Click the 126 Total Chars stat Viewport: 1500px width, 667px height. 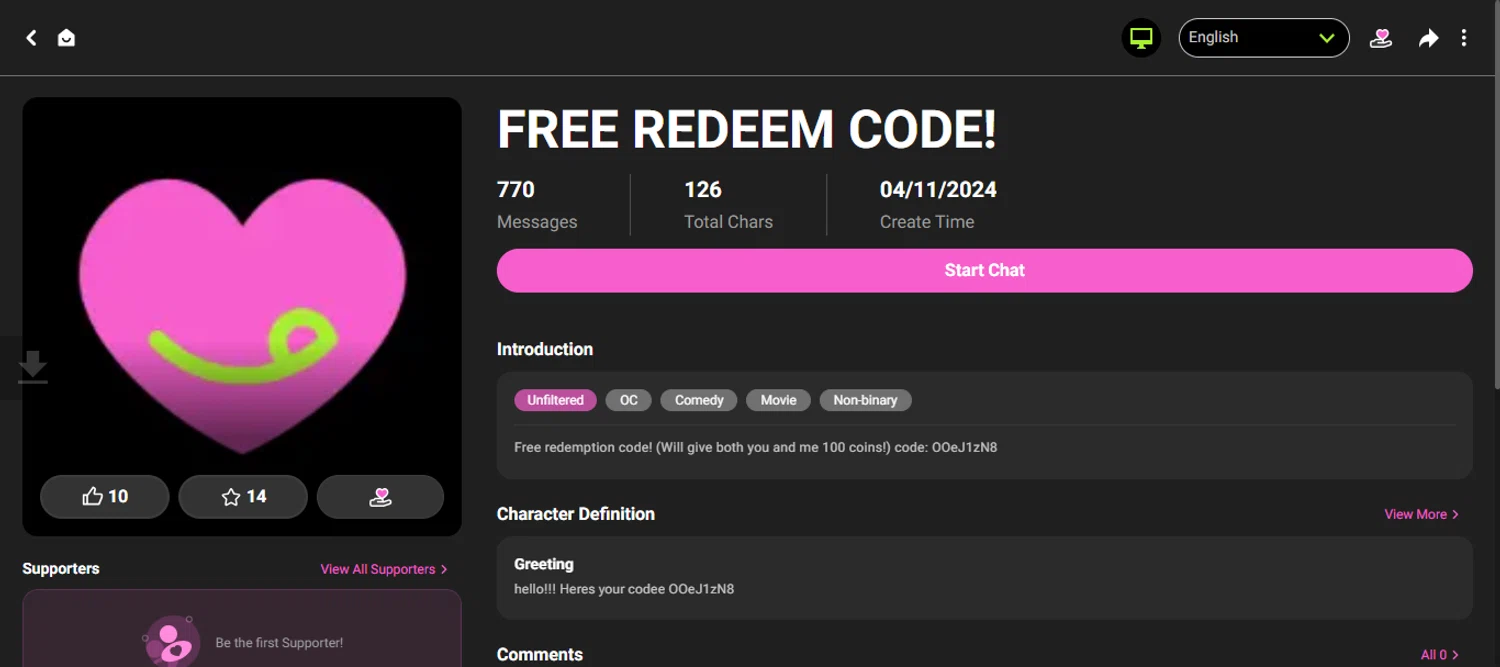[728, 205]
